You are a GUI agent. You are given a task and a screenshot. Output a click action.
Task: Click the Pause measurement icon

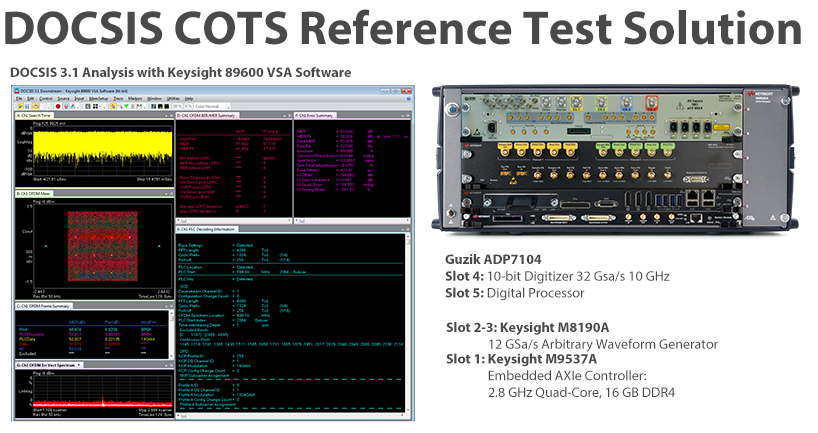point(27,106)
